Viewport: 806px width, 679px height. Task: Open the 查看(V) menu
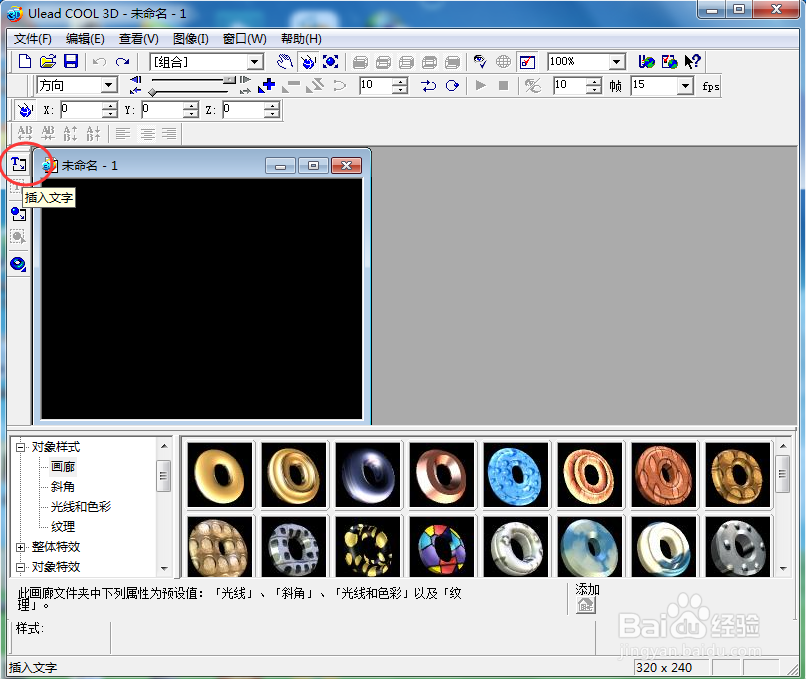click(139, 39)
